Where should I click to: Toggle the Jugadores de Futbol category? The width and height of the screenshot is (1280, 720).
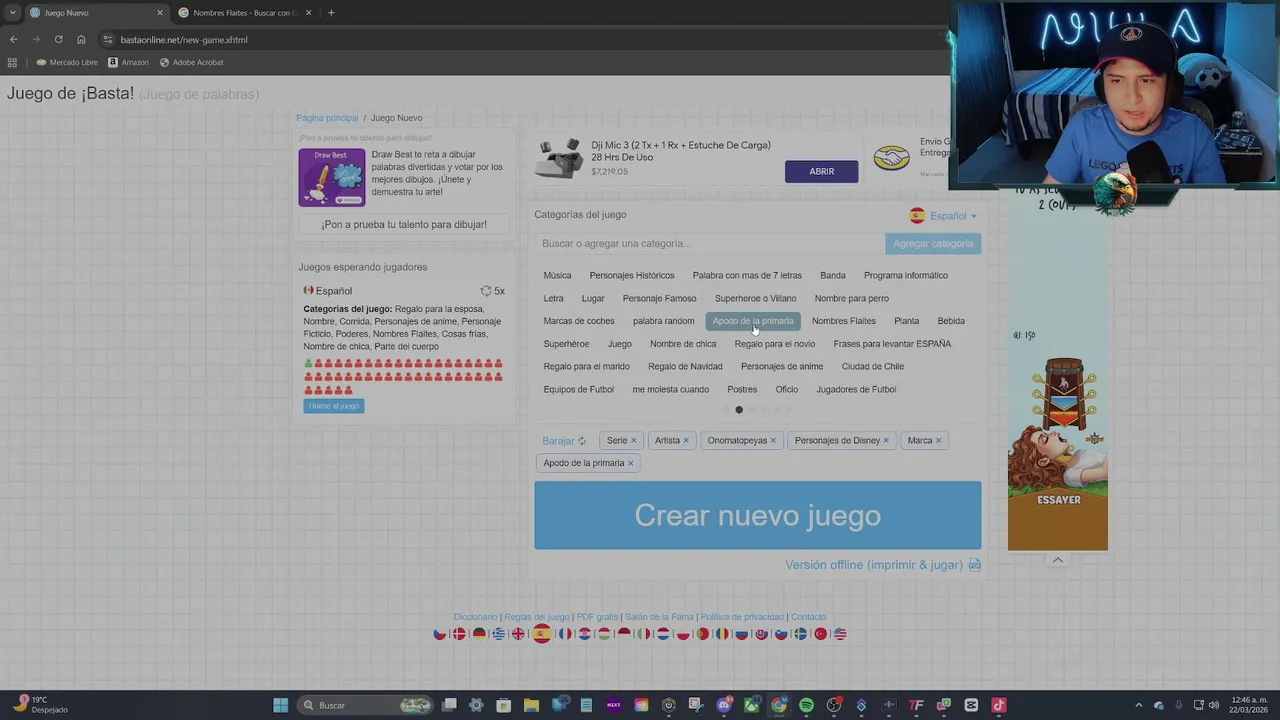(856, 389)
